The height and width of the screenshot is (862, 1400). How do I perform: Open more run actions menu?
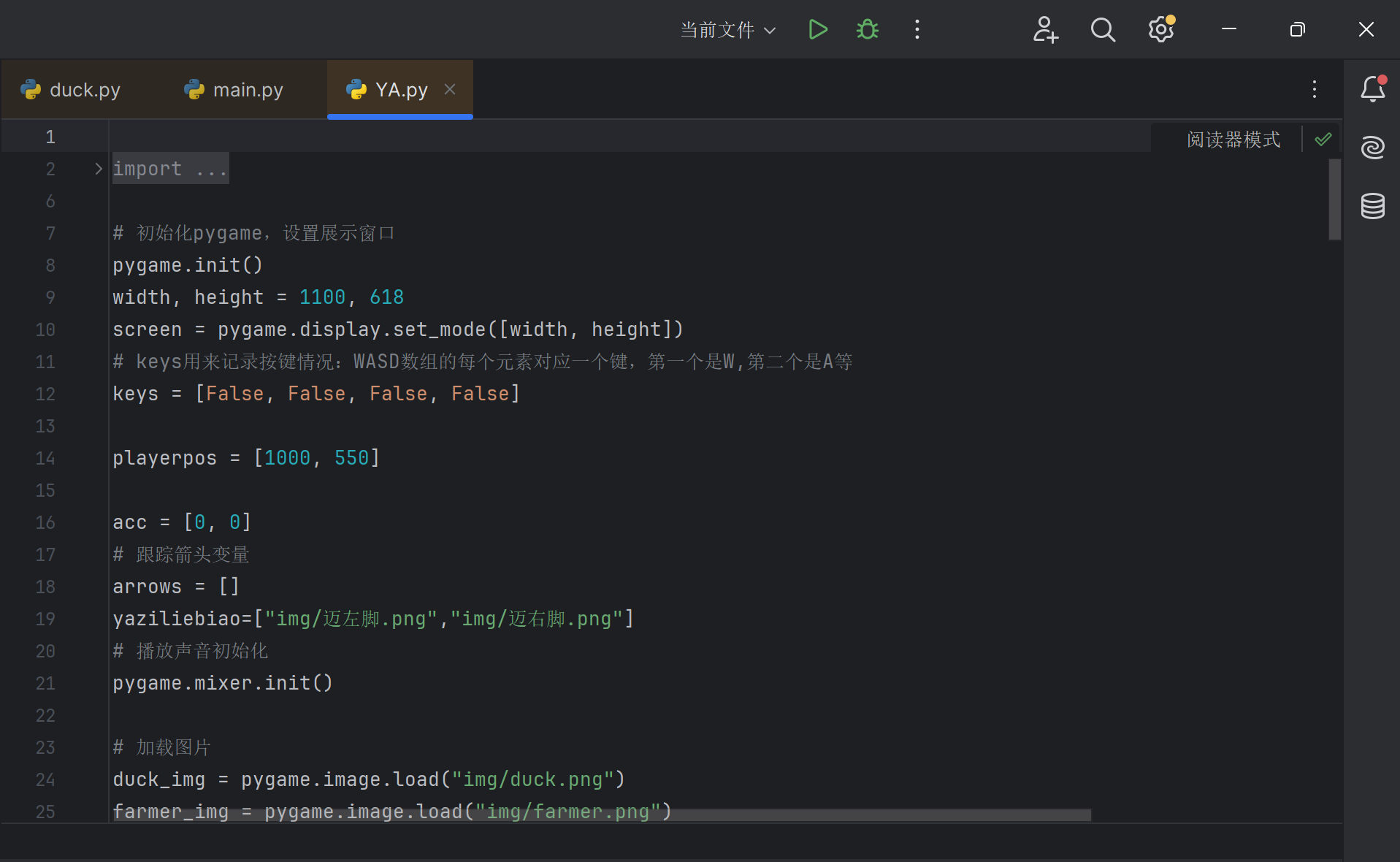pyautogui.click(x=917, y=29)
